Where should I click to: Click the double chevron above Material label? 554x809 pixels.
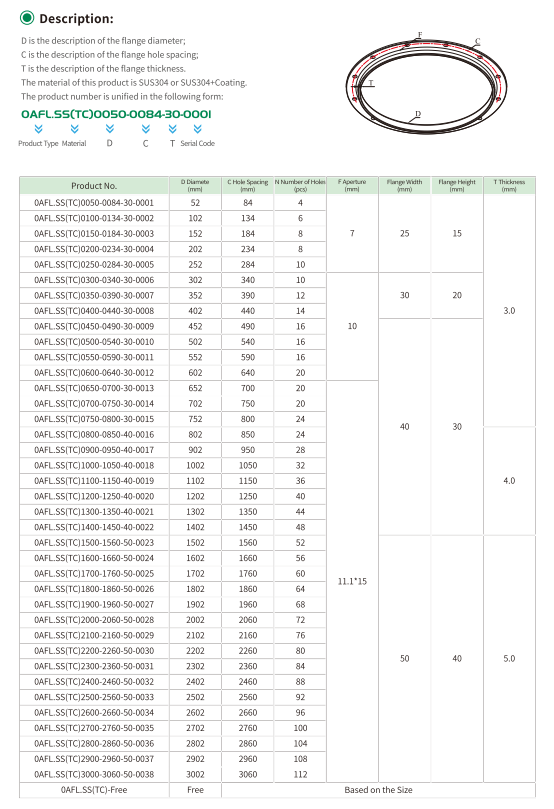coord(75,129)
